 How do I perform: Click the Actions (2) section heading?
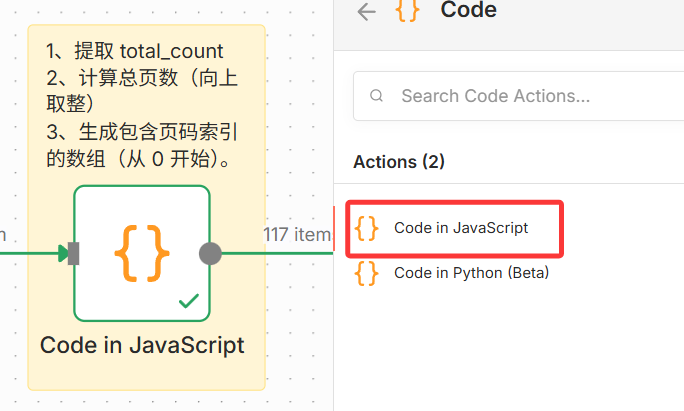point(399,162)
